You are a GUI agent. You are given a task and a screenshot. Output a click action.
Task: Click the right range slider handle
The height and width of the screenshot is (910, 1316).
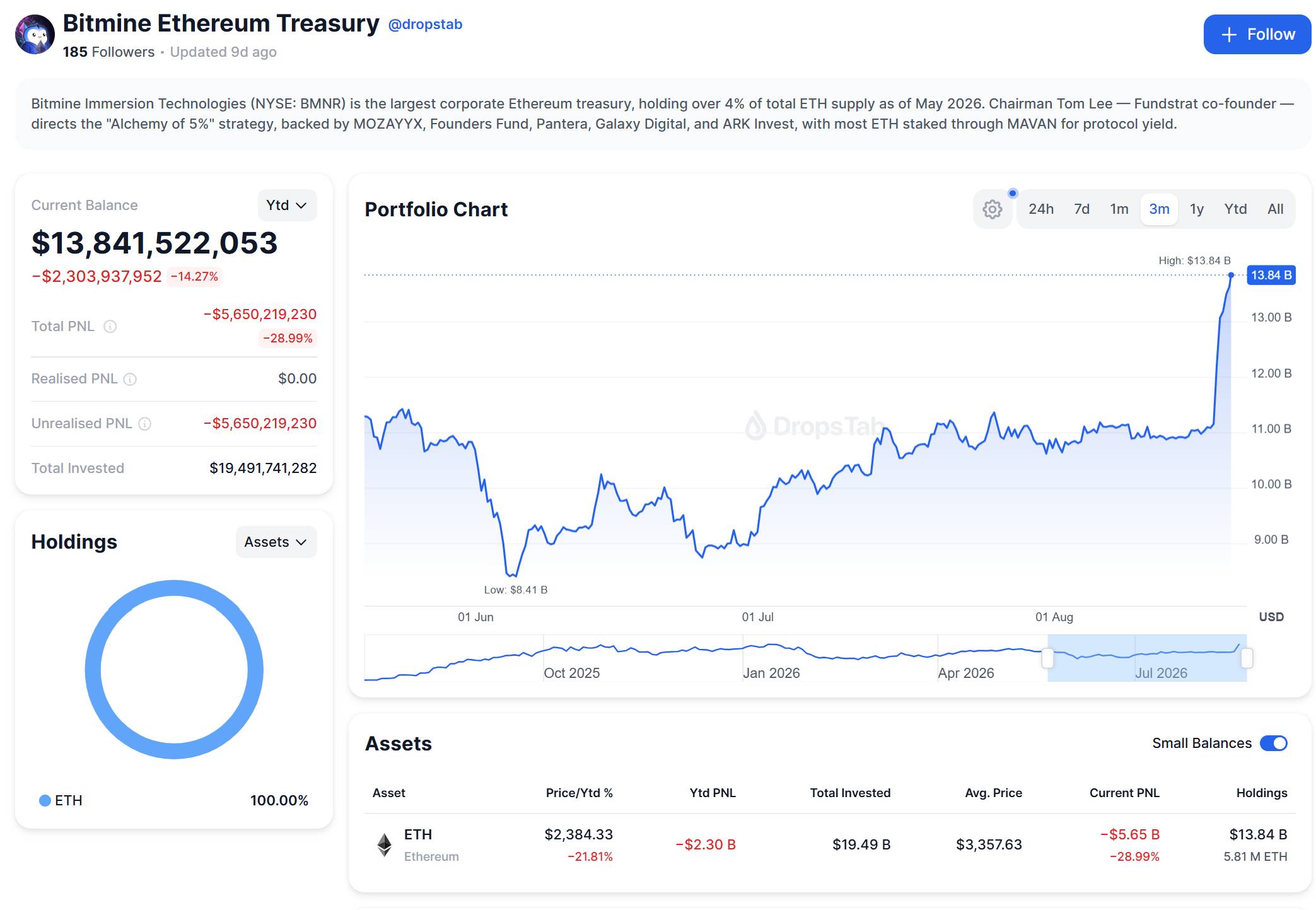point(1247,658)
